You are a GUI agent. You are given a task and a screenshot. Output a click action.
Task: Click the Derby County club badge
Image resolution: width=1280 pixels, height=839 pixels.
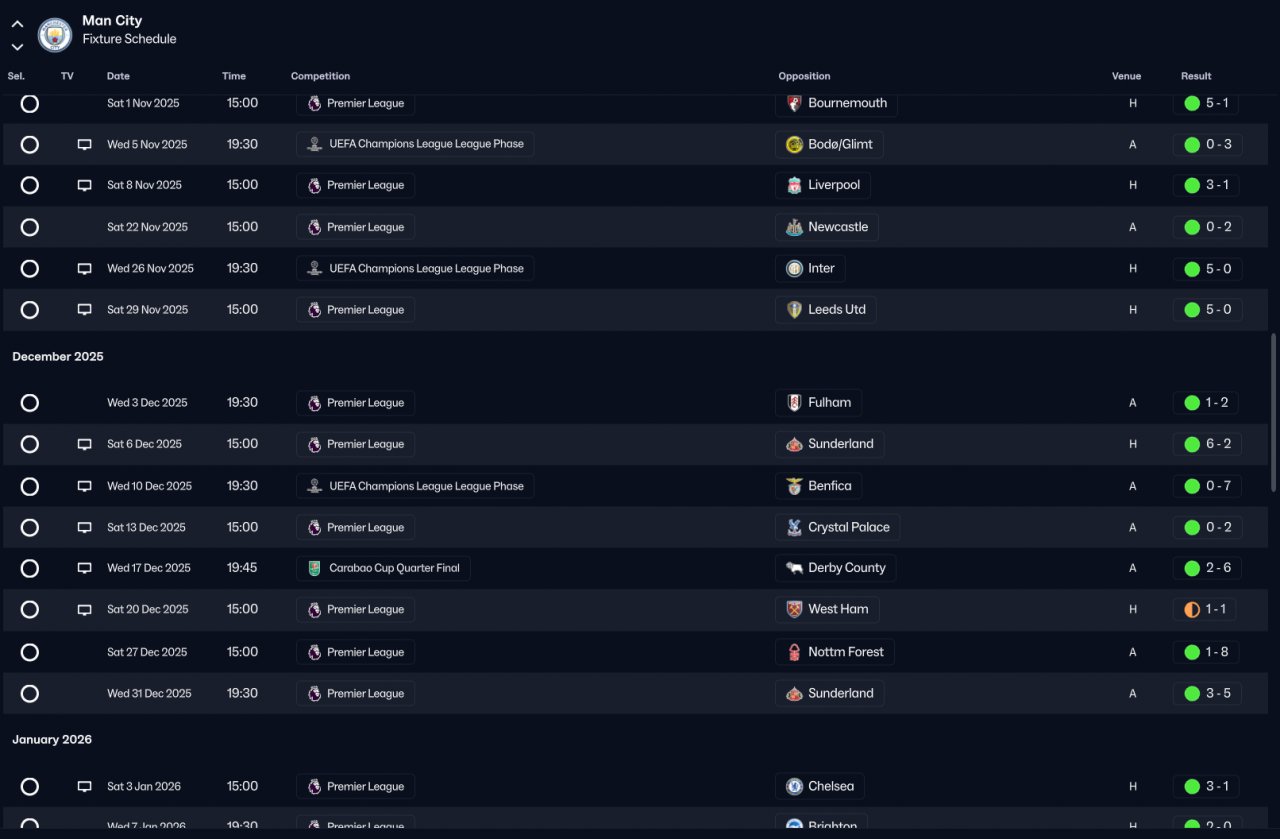coord(794,568)
